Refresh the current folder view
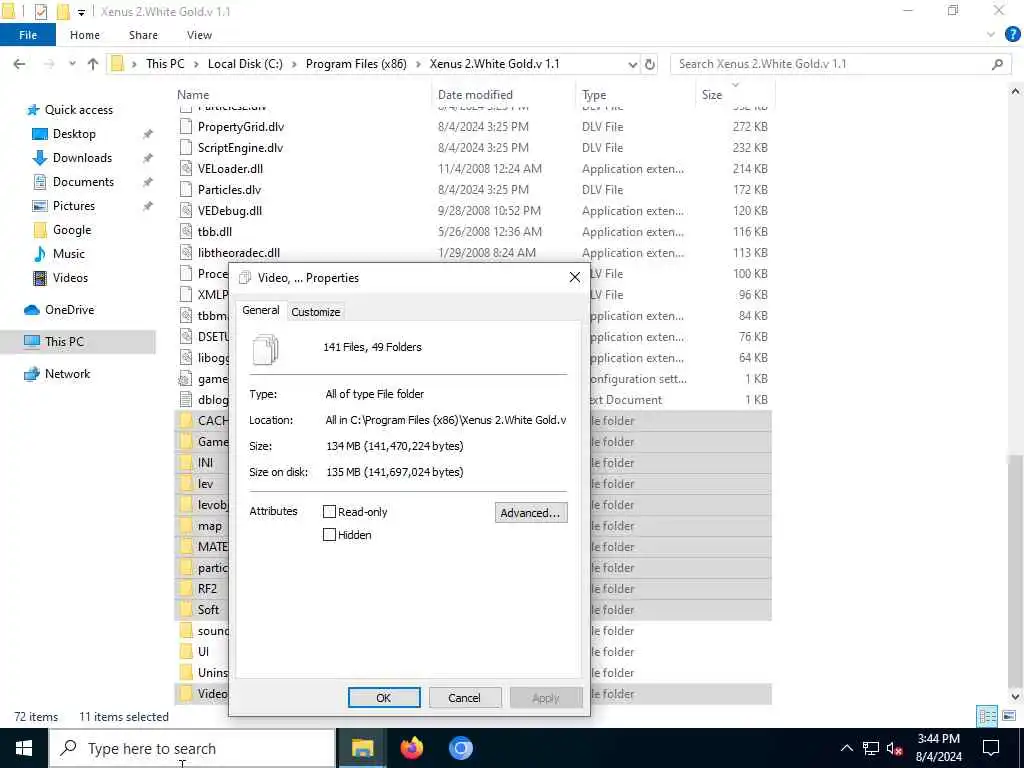Image resolution: width=1024 pixels, height=768 pixels. [650, 64]
